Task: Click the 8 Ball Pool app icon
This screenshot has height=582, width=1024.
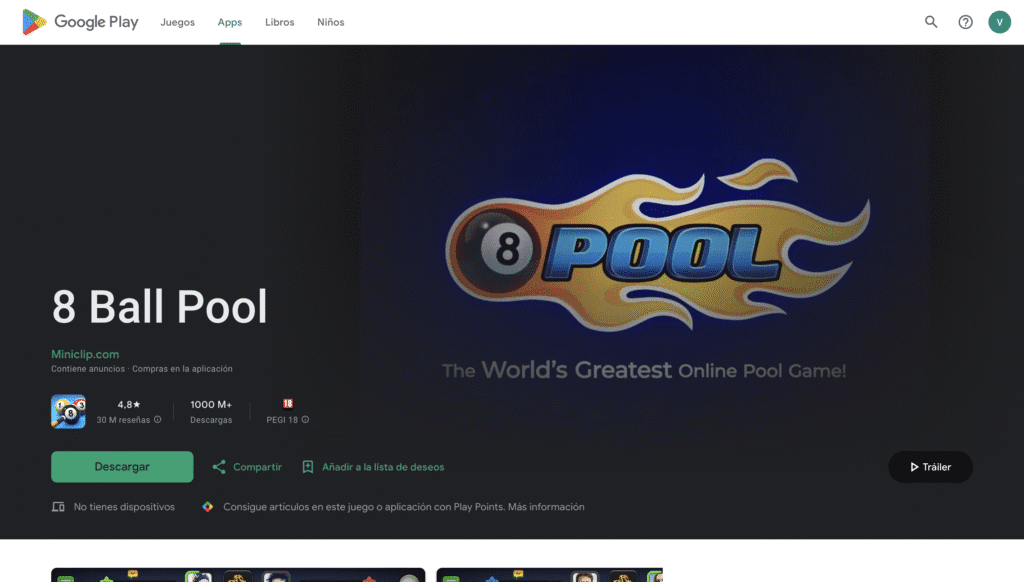Action: (x=68, y=411)
